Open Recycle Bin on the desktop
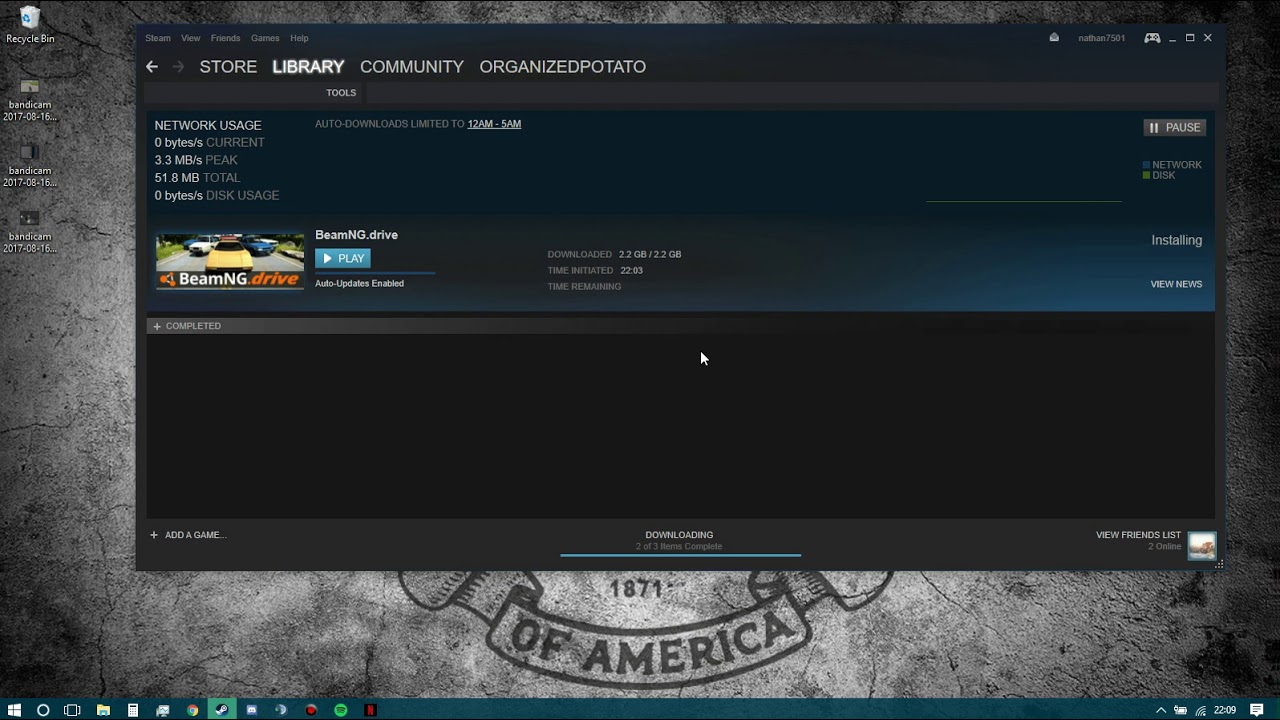 point(30,25)
